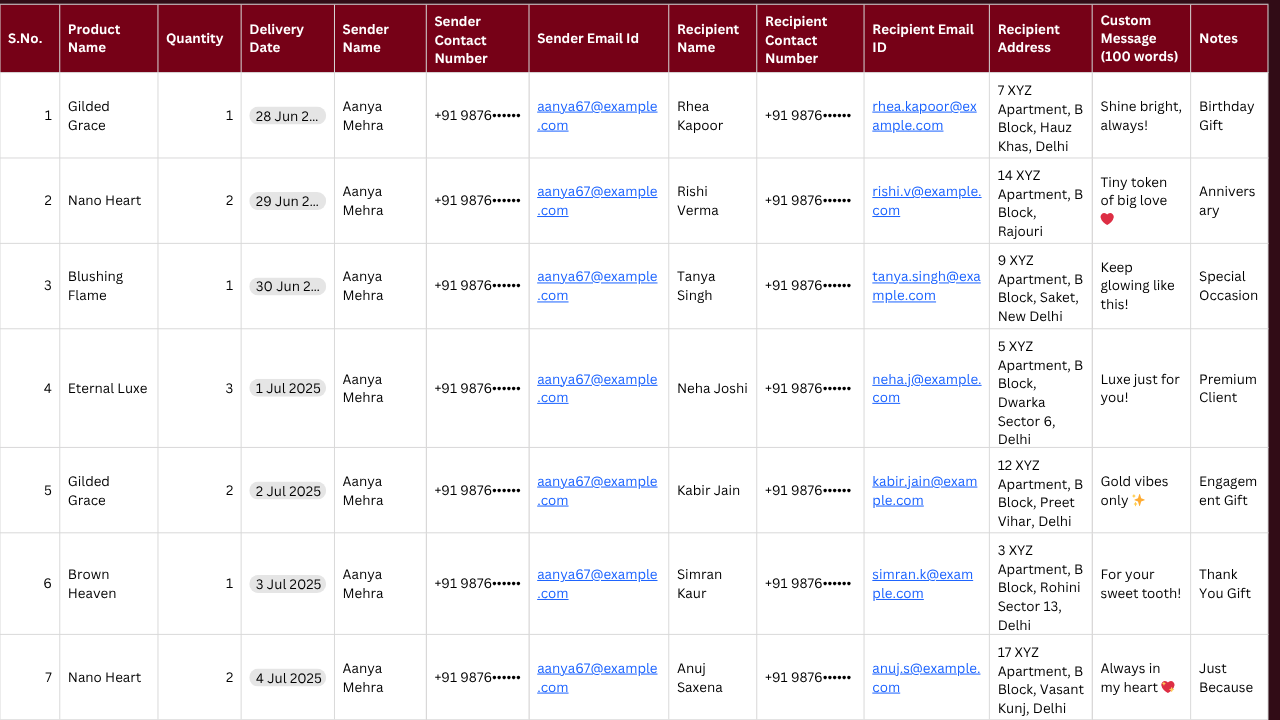The image size is (1280, 720).
Task: Open anuj.s@example.com recipient email link
Action: (925, 677)
